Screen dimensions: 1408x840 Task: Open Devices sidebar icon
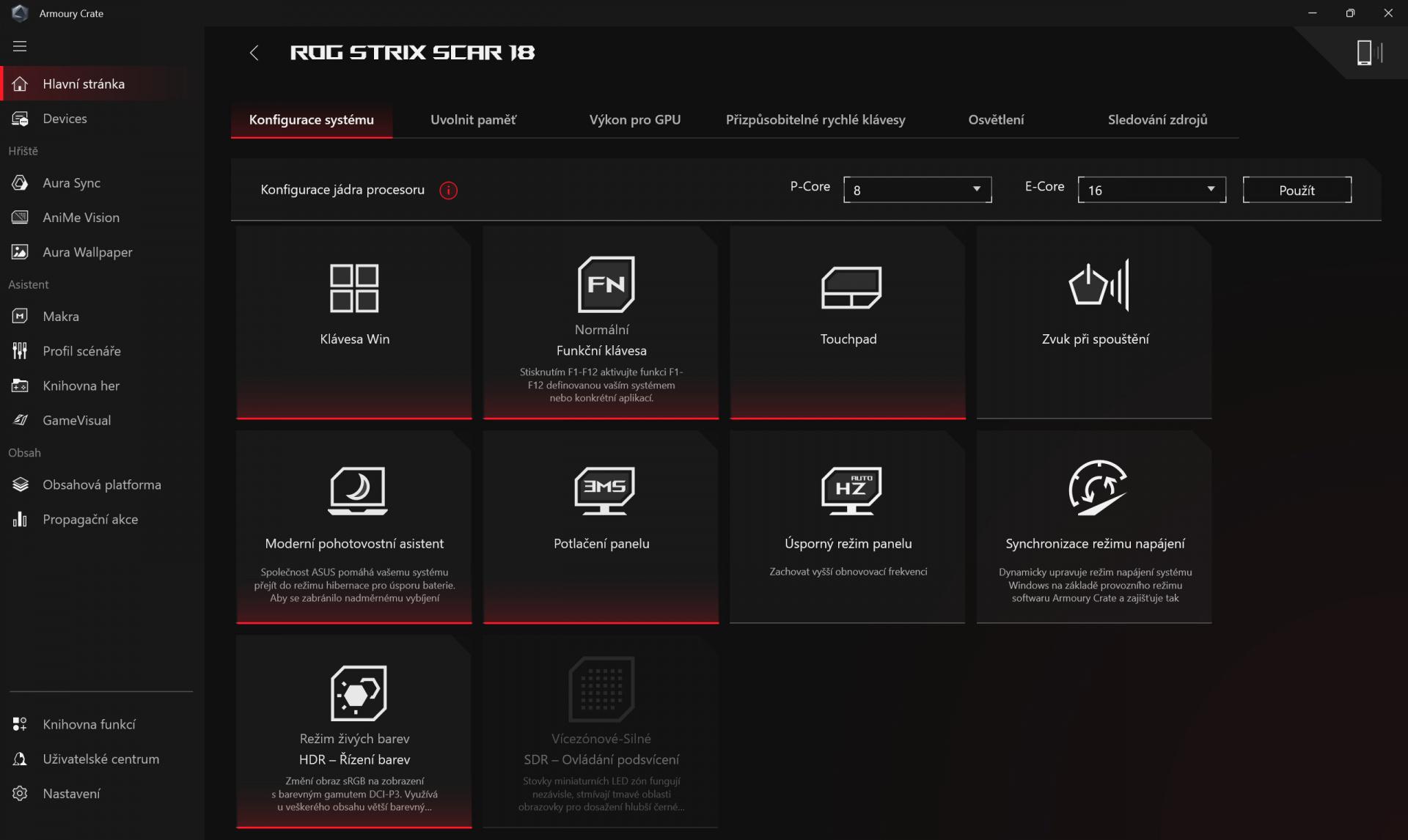click(x=20, y=119)
